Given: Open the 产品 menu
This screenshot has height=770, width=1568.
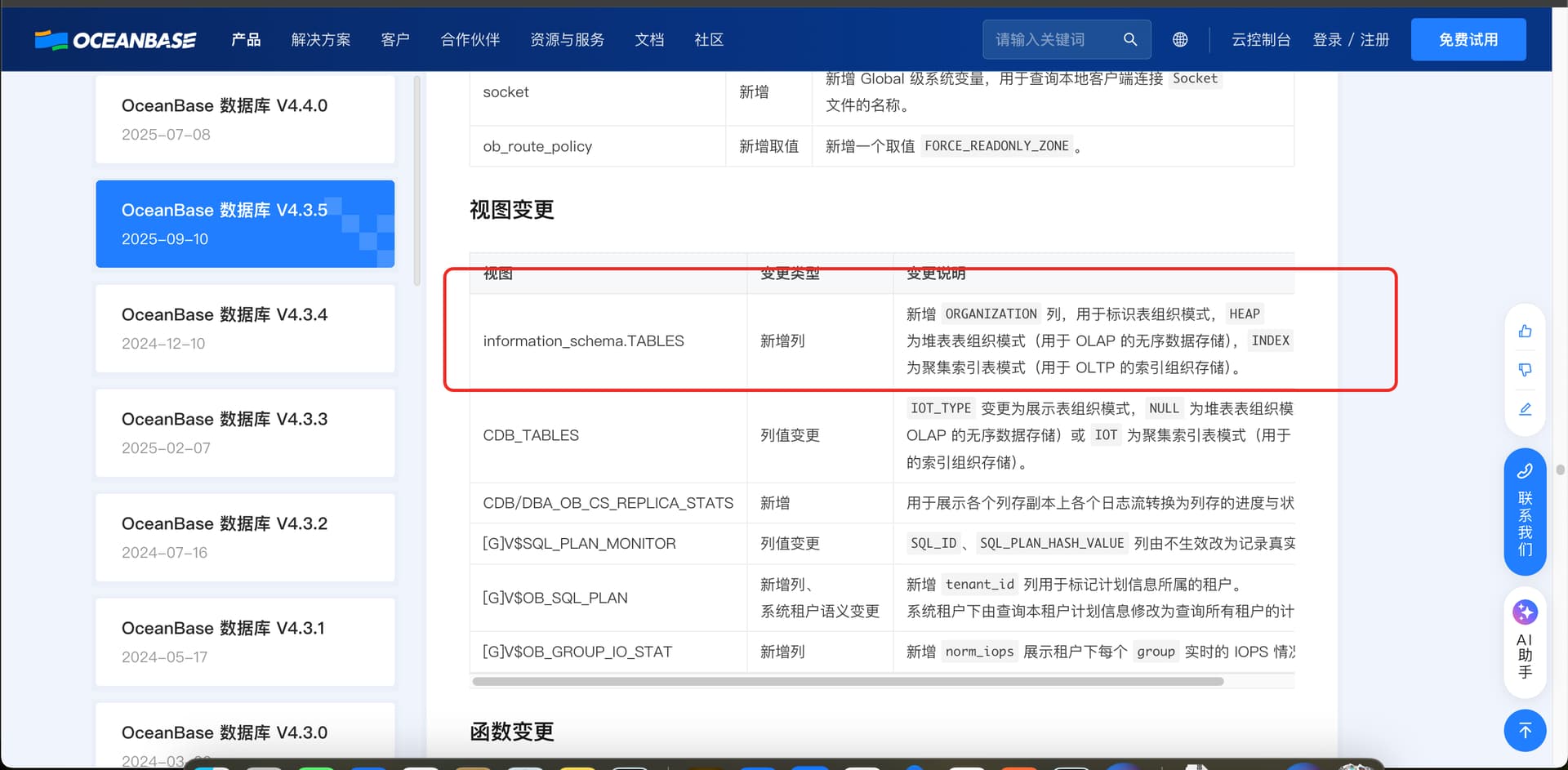Looking at the screenshot, I should (246, 40).
